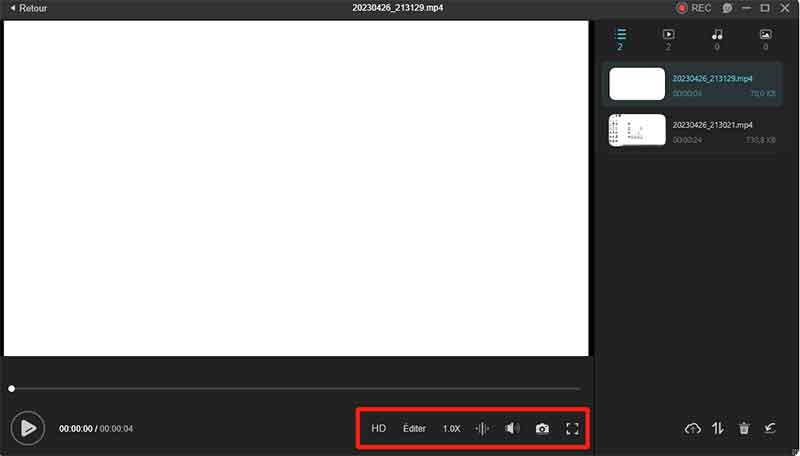Start a new recording with REC
The image size is (800, 456).
[x=693, y=8]
